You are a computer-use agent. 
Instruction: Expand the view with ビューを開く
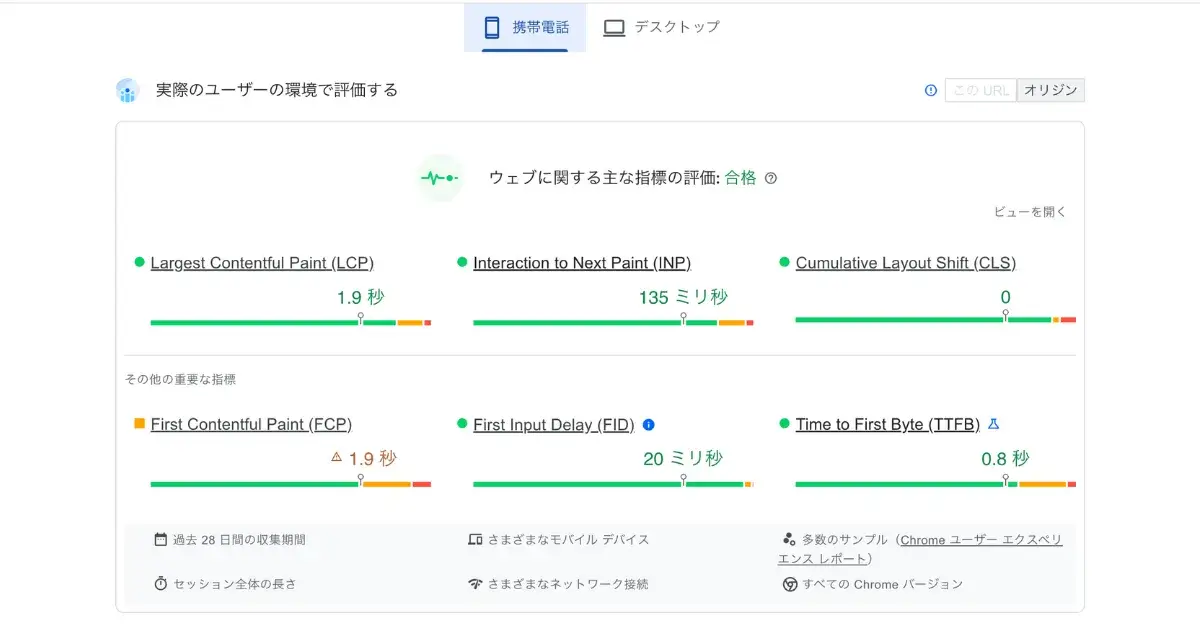(1030, 212)
